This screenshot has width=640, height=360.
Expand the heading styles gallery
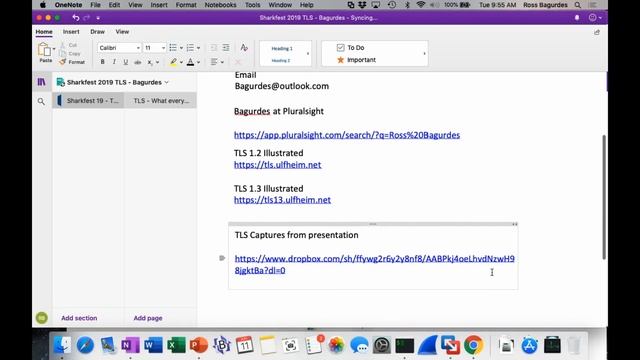(308, 53)
